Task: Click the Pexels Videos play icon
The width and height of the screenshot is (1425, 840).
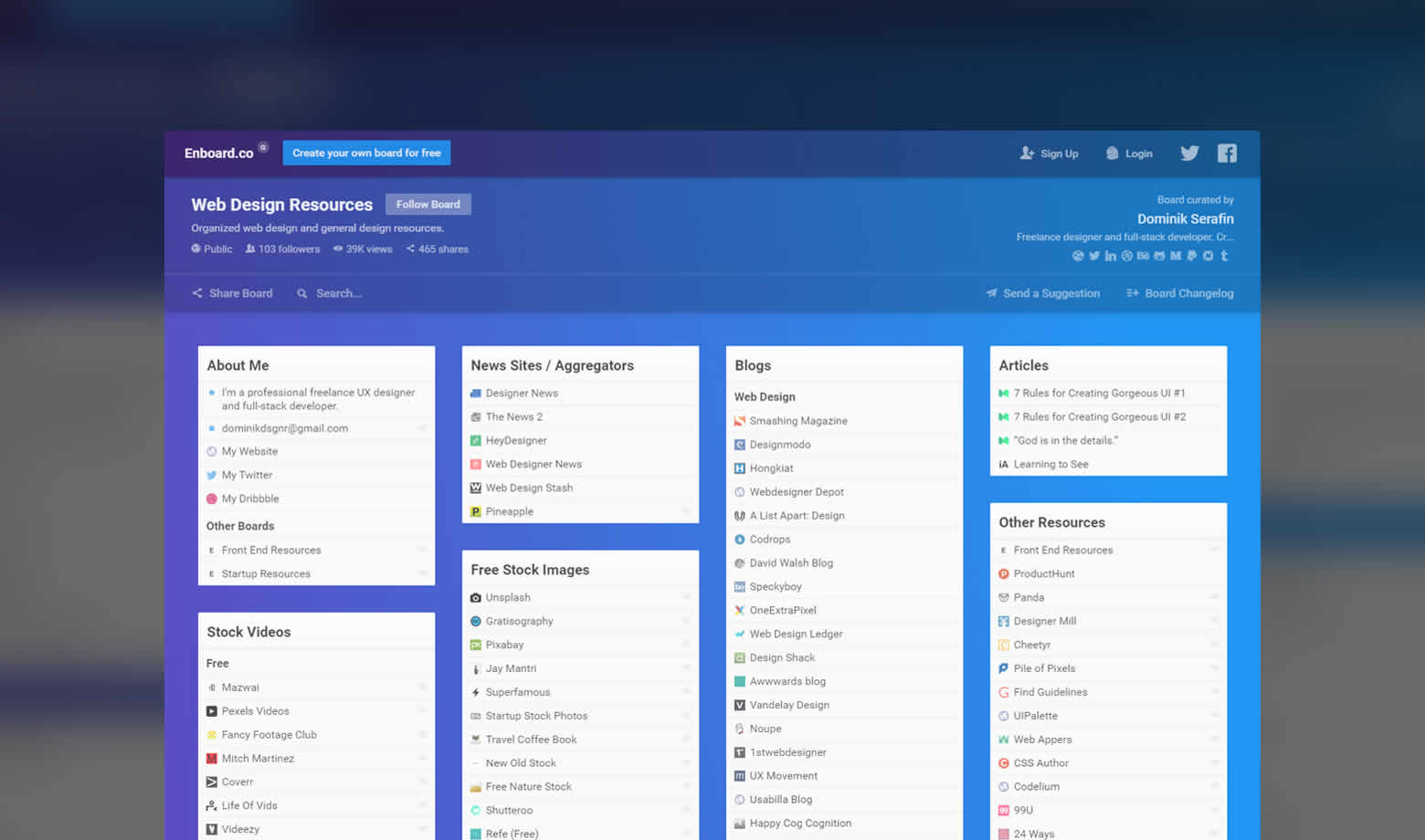Action: pyautogui.click(x=212, y=711)
